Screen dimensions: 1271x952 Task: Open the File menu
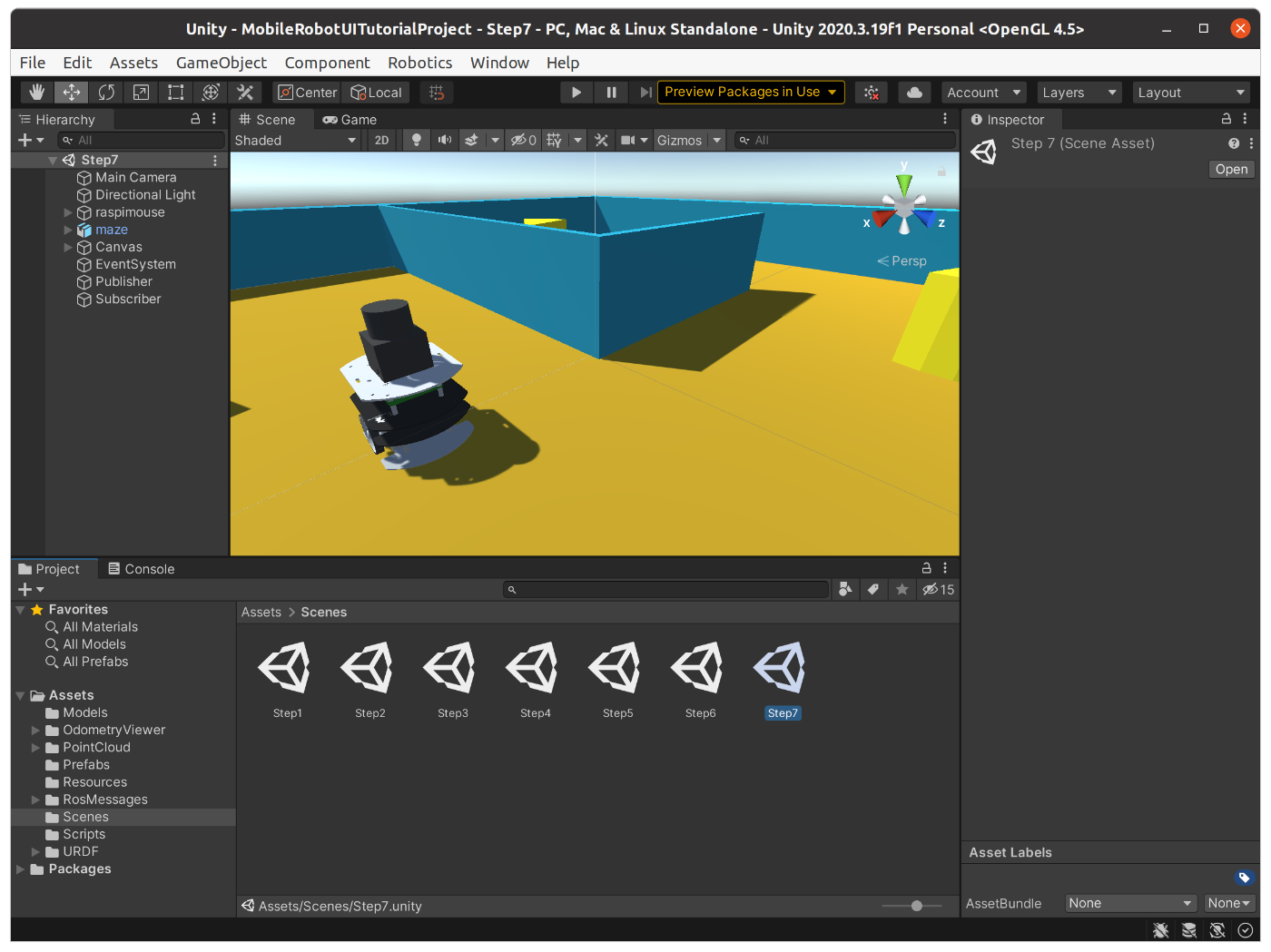[33, 63]
